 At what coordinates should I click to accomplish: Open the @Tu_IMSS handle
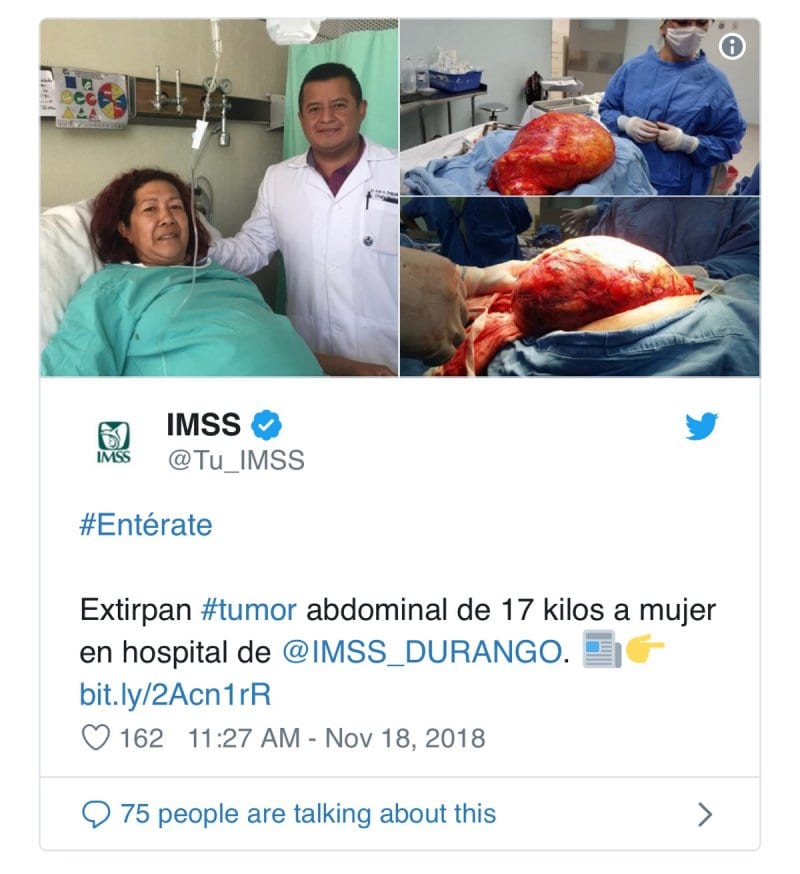click(x=236, y=460)
